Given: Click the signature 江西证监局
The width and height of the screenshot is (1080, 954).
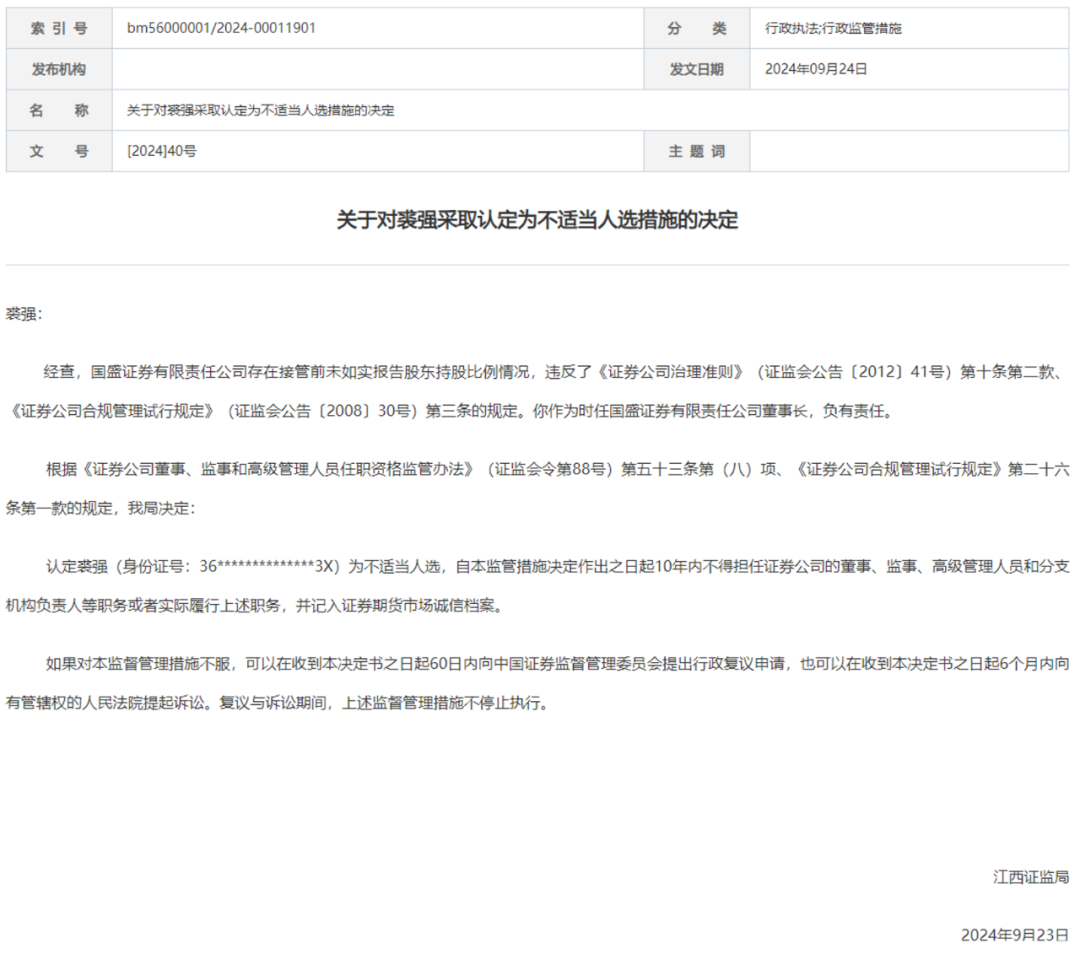Looking at the screenshot, I should coord(1031,877).
